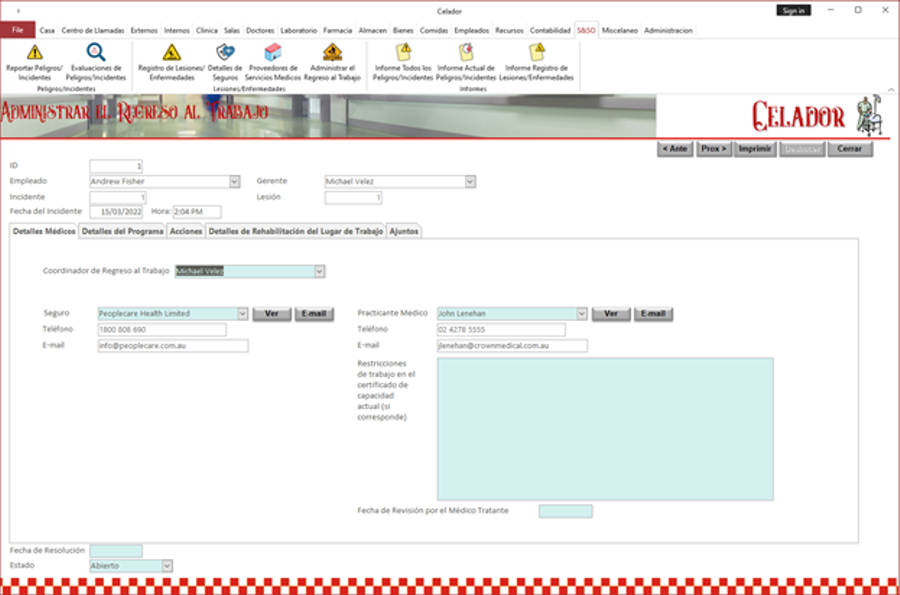Expand the Estado dropdown showing Abierto
The width and height of the screenshot is (900, 595).
click(x=167, y=566)
